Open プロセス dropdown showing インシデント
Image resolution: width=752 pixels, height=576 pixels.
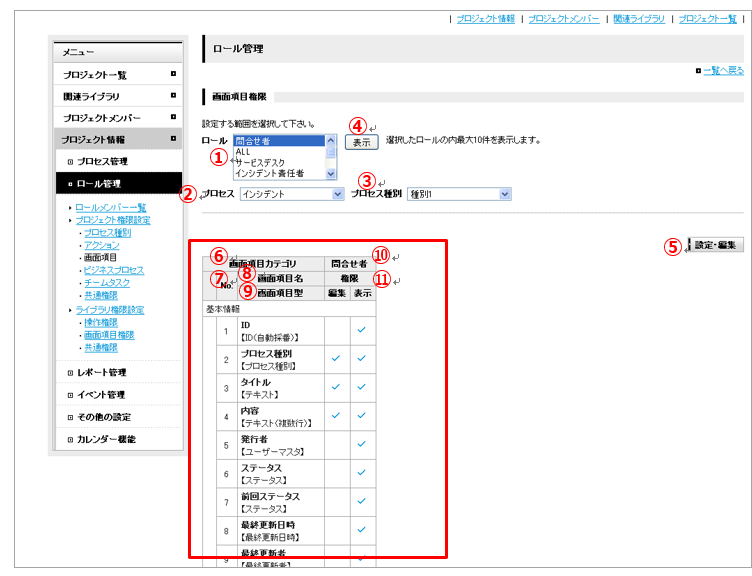292,194
